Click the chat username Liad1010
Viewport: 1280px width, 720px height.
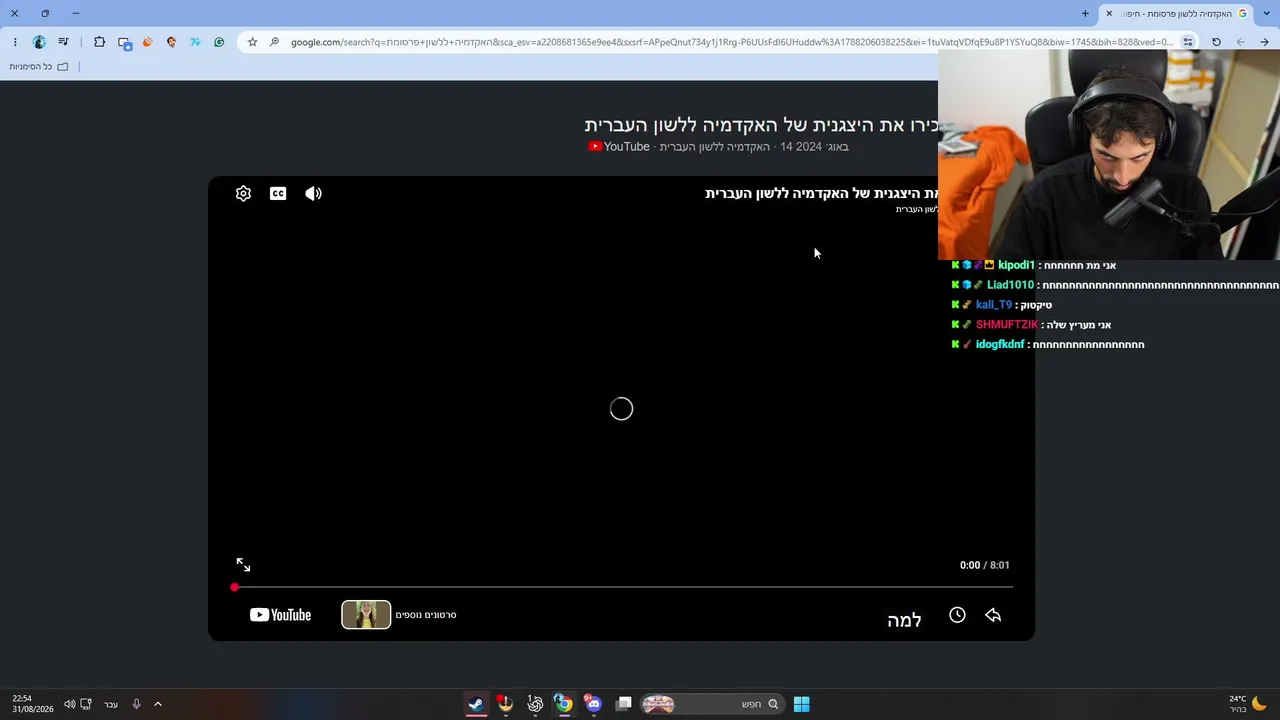click(x=1010, y=285)
